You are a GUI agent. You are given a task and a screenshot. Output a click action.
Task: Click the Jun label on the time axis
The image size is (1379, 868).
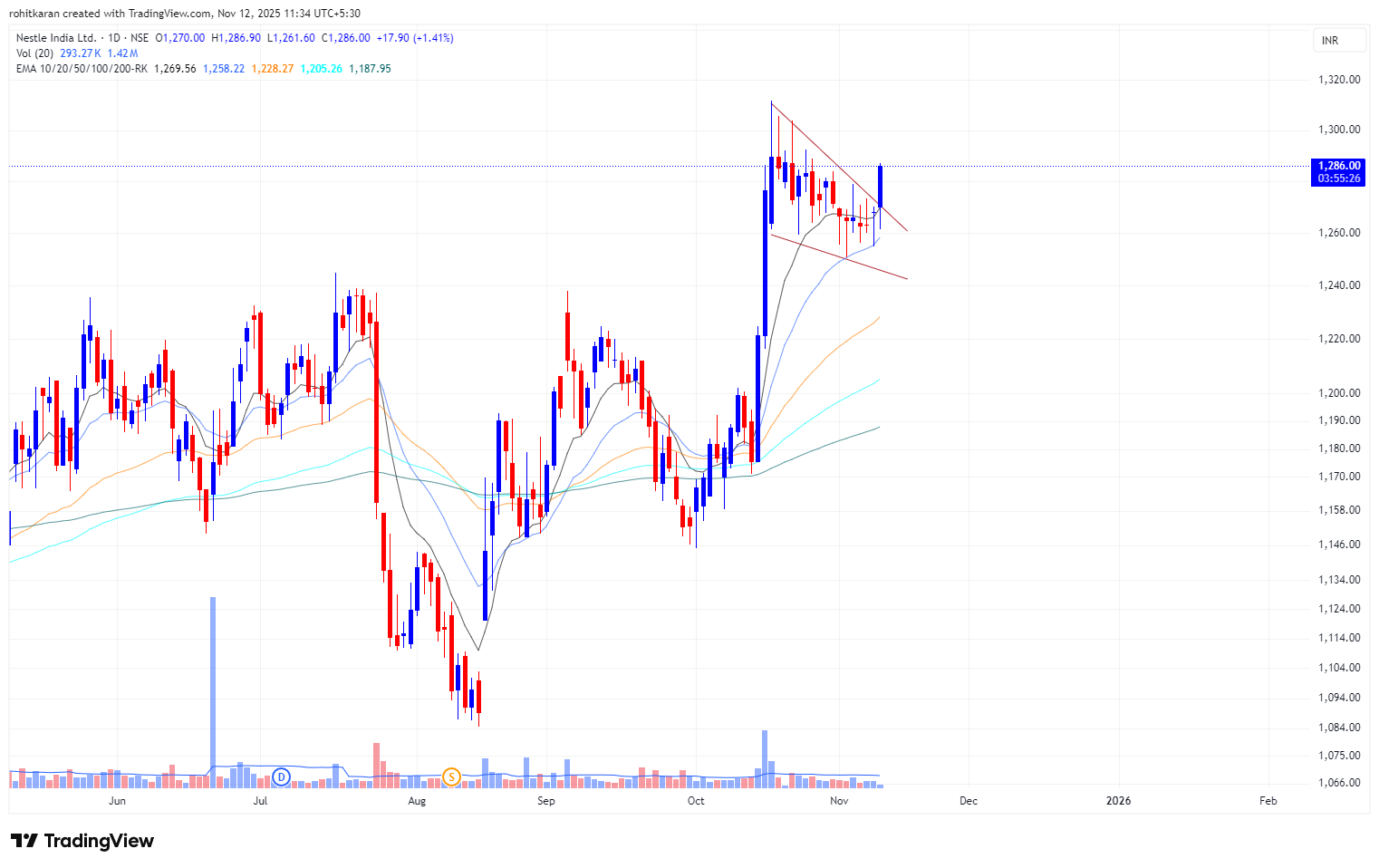tap(117, 801)
